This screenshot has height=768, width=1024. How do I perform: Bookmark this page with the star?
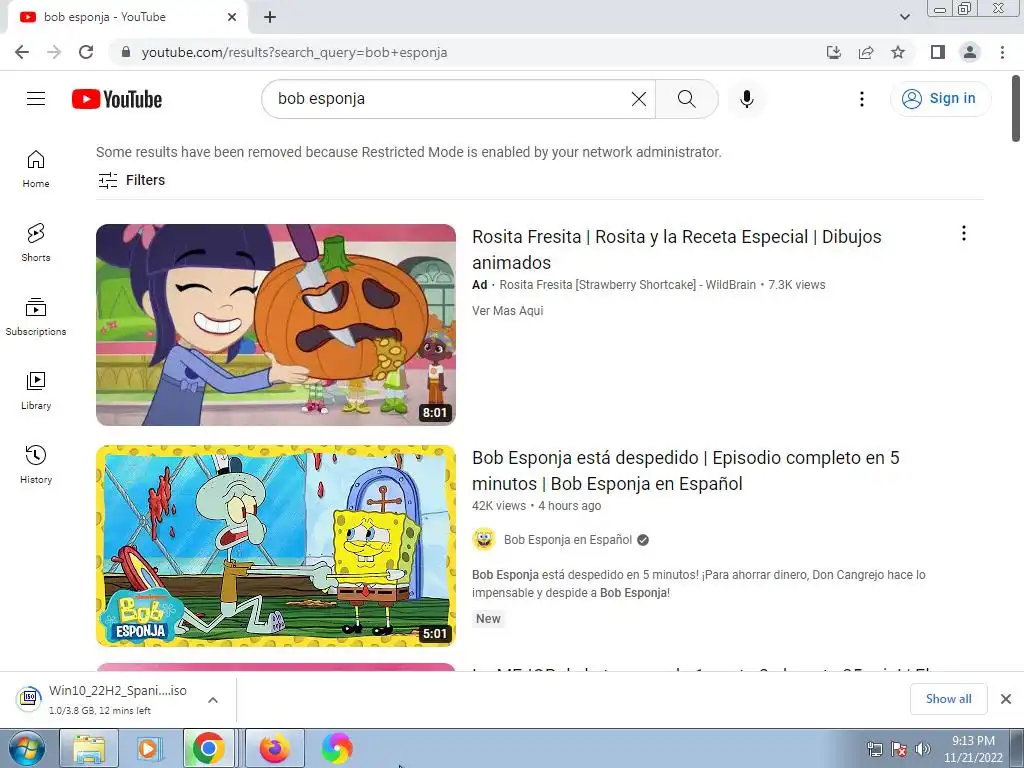(x=898, y=52)
